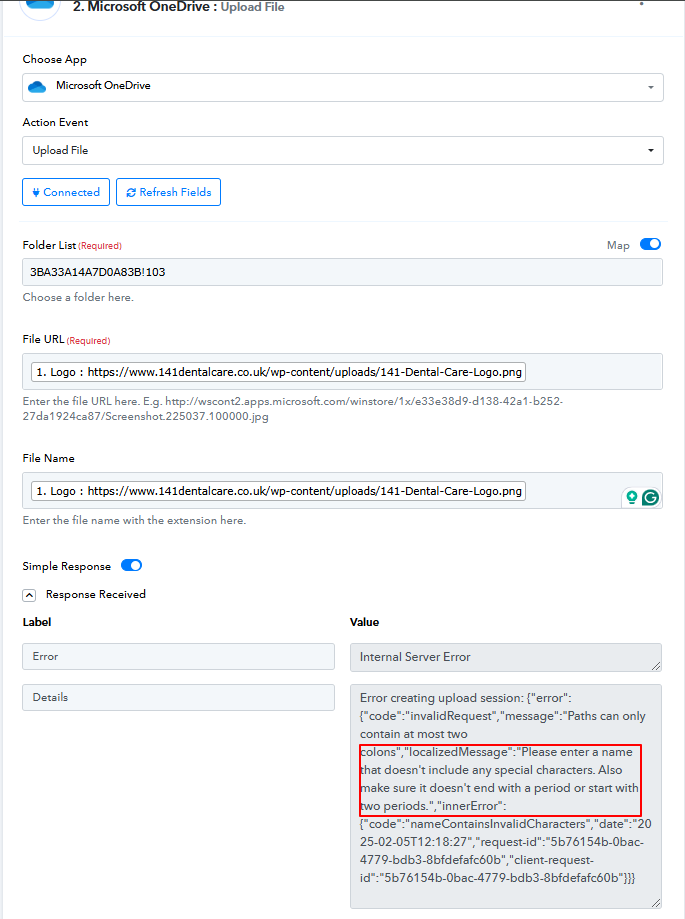Open the step options three-dot menu

[x=642, y=5]
